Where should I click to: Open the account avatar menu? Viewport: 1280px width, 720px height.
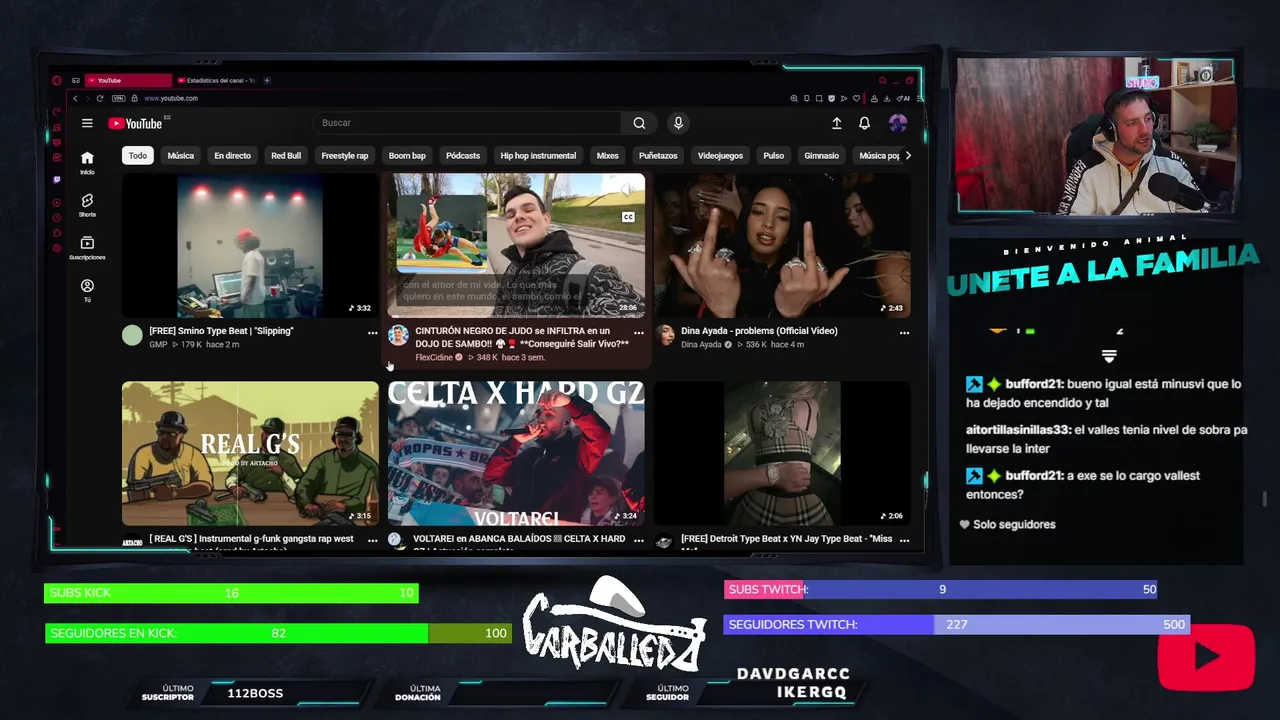[898, 123]
